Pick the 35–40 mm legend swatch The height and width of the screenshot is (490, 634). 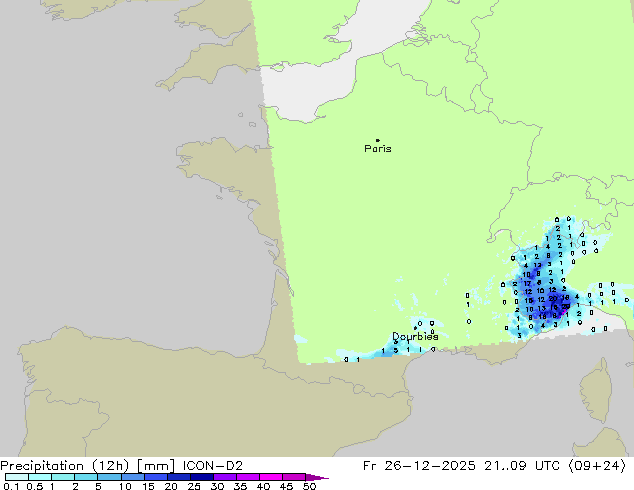click(247, 477)
